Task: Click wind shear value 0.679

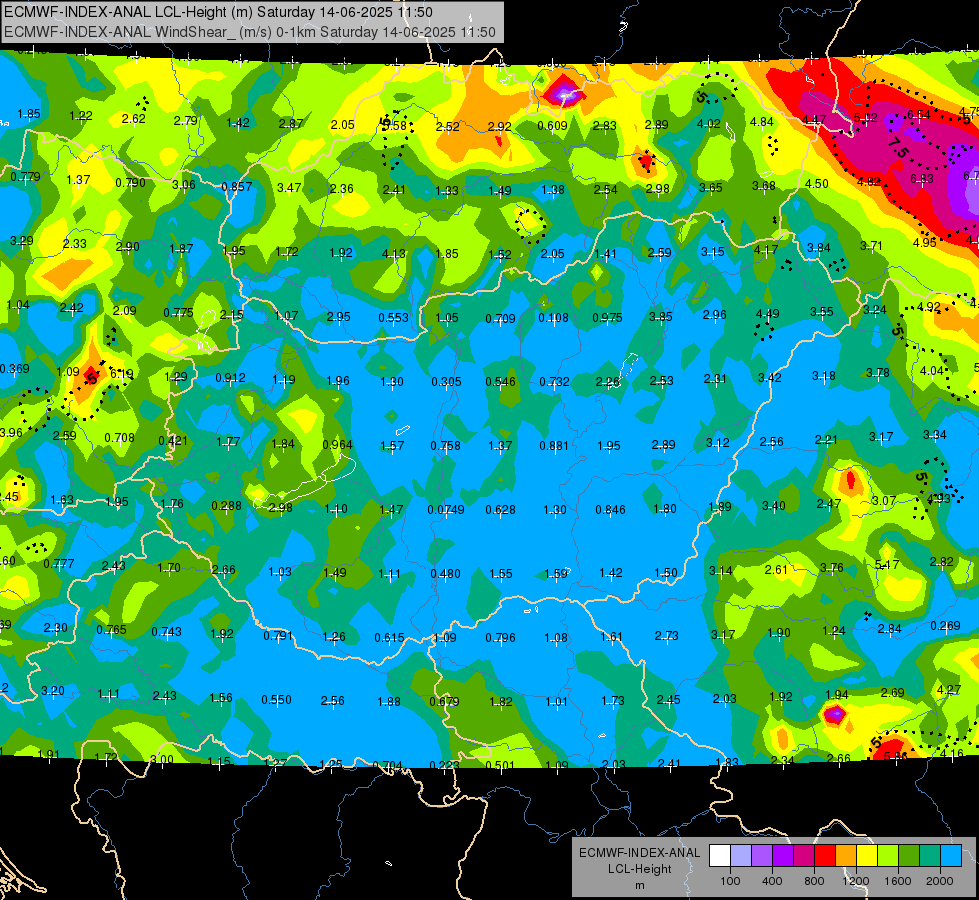Action: point(444,701)
